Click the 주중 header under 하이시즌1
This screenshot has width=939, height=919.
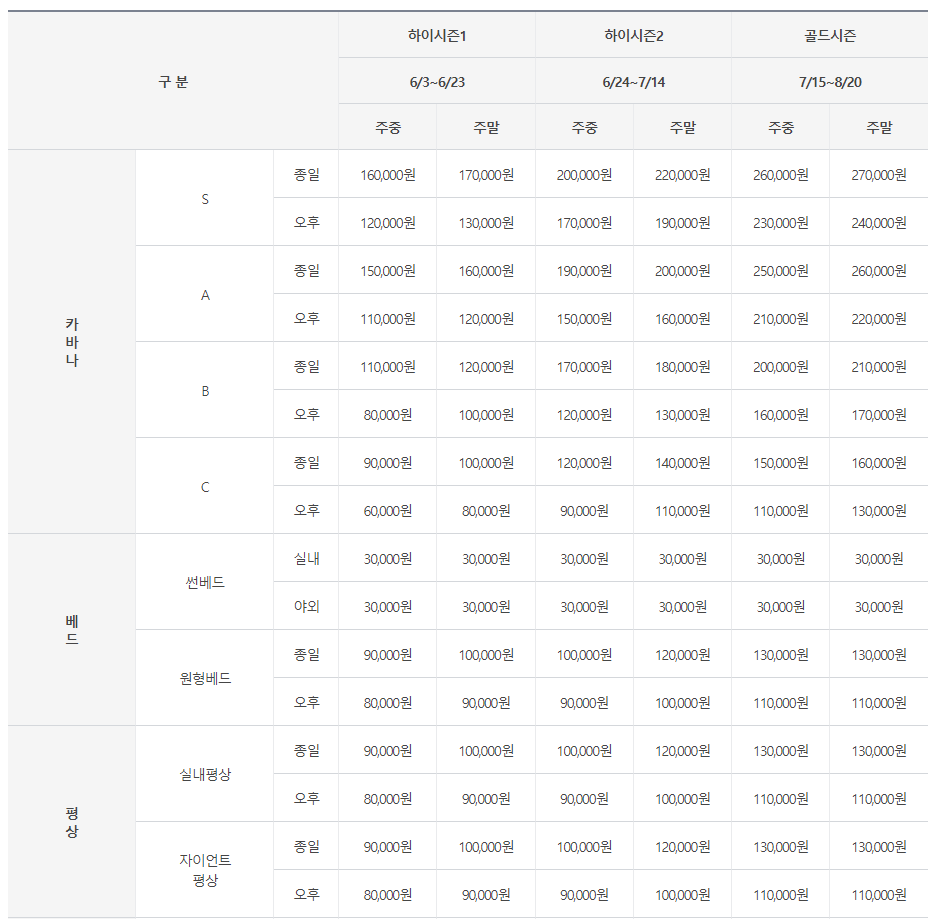pos(387,128)
